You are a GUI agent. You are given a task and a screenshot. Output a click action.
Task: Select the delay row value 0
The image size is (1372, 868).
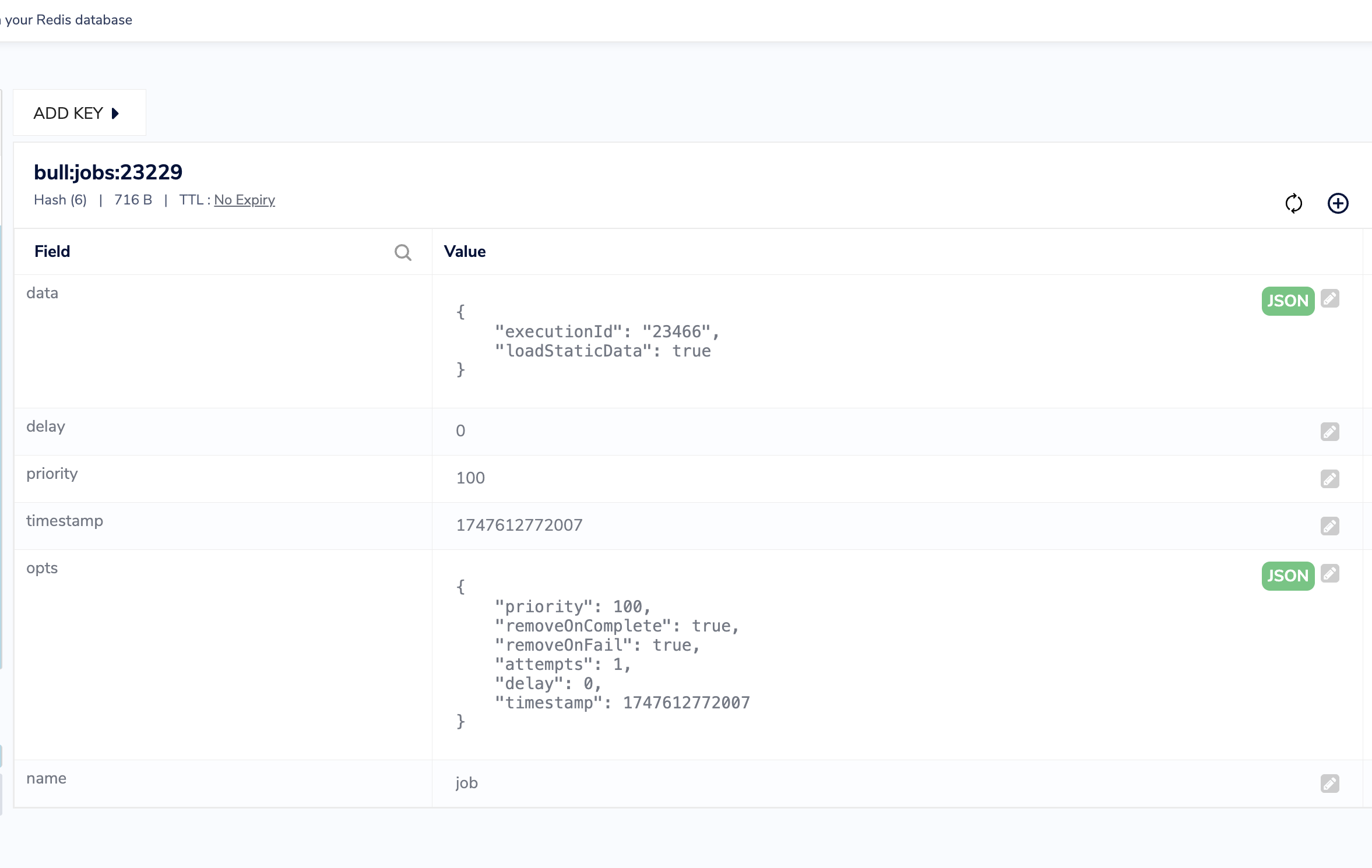460,431
